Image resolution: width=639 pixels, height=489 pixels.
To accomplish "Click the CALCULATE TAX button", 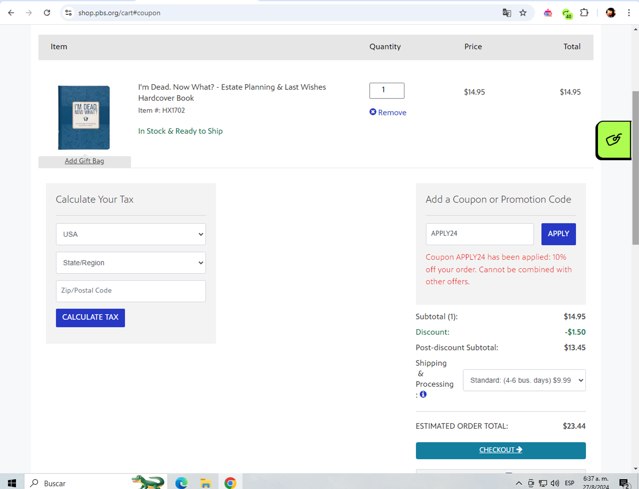I will pos(90,317).
